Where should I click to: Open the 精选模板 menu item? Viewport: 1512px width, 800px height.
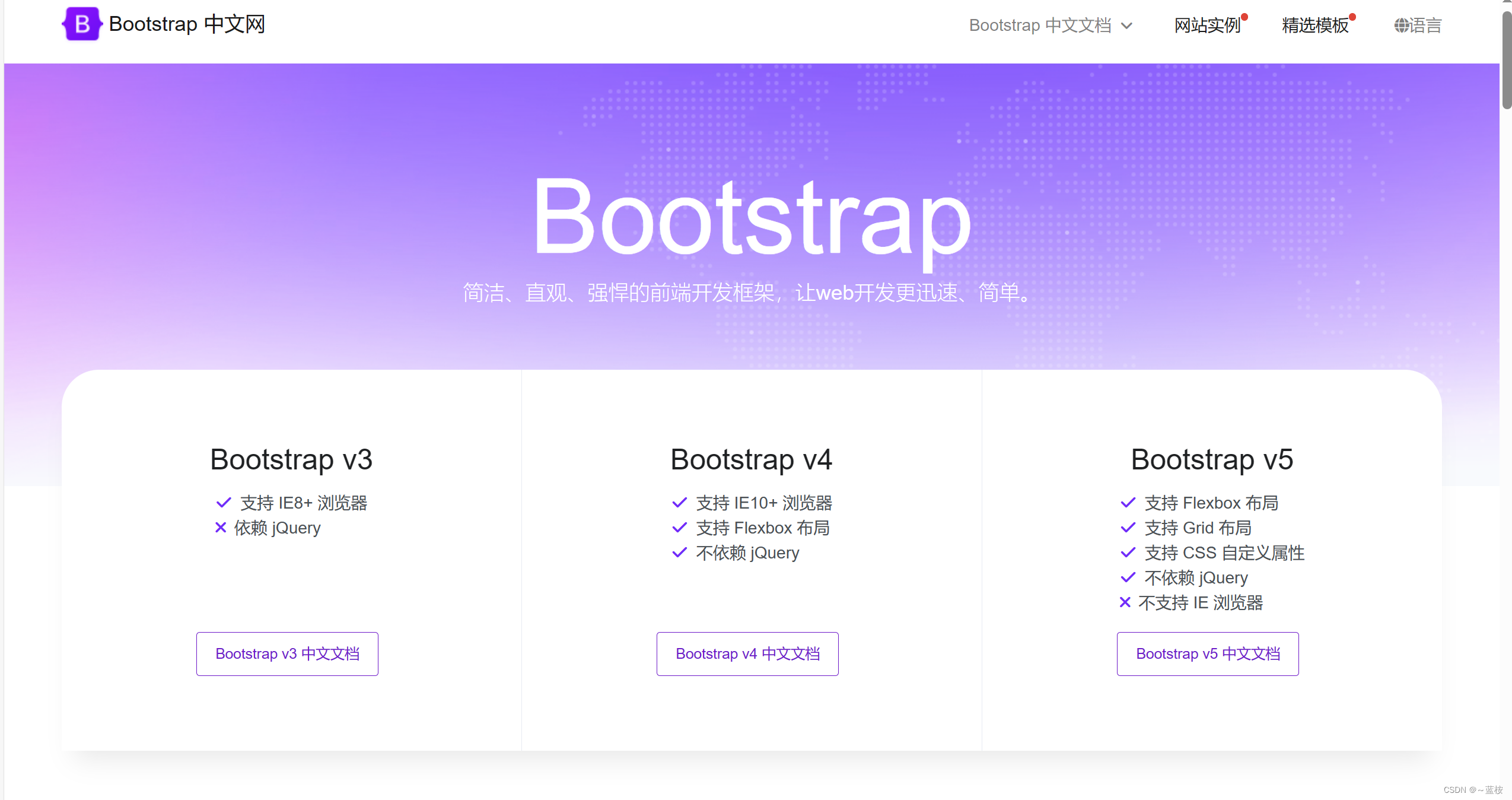pos(1315,26)
